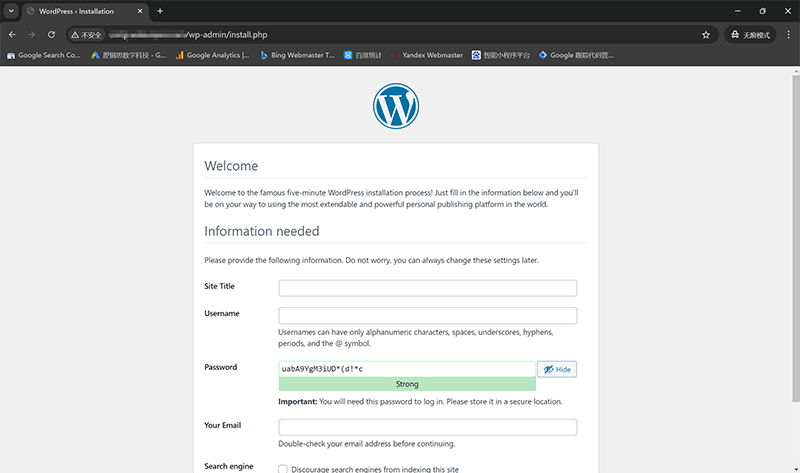Open the Yandex Webmaster bookmark

(427, 55)
